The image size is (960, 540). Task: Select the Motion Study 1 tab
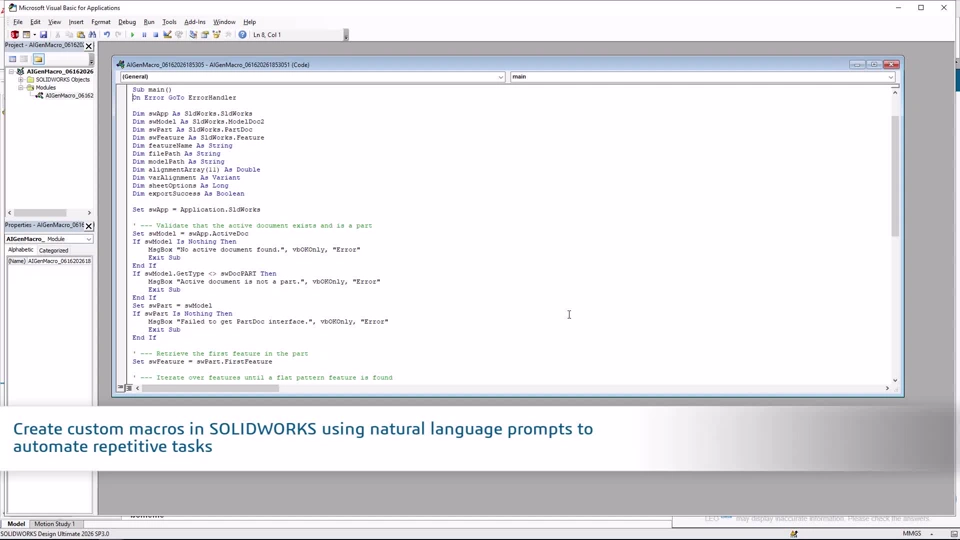point(54,524)
